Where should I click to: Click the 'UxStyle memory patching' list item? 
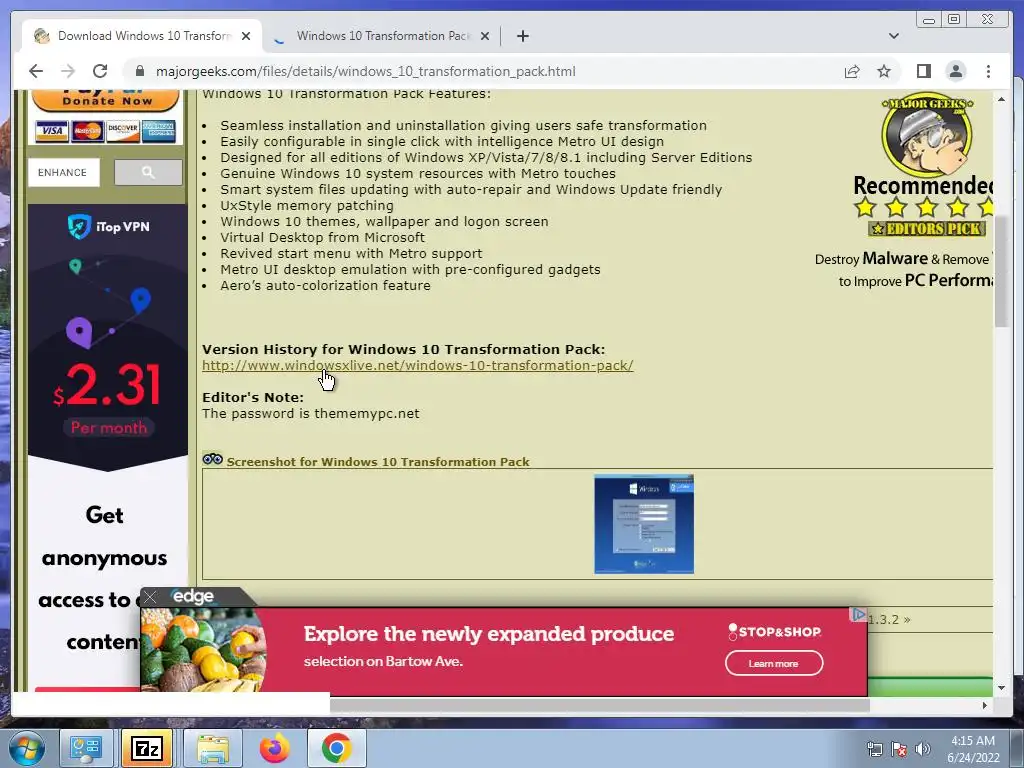307,205
